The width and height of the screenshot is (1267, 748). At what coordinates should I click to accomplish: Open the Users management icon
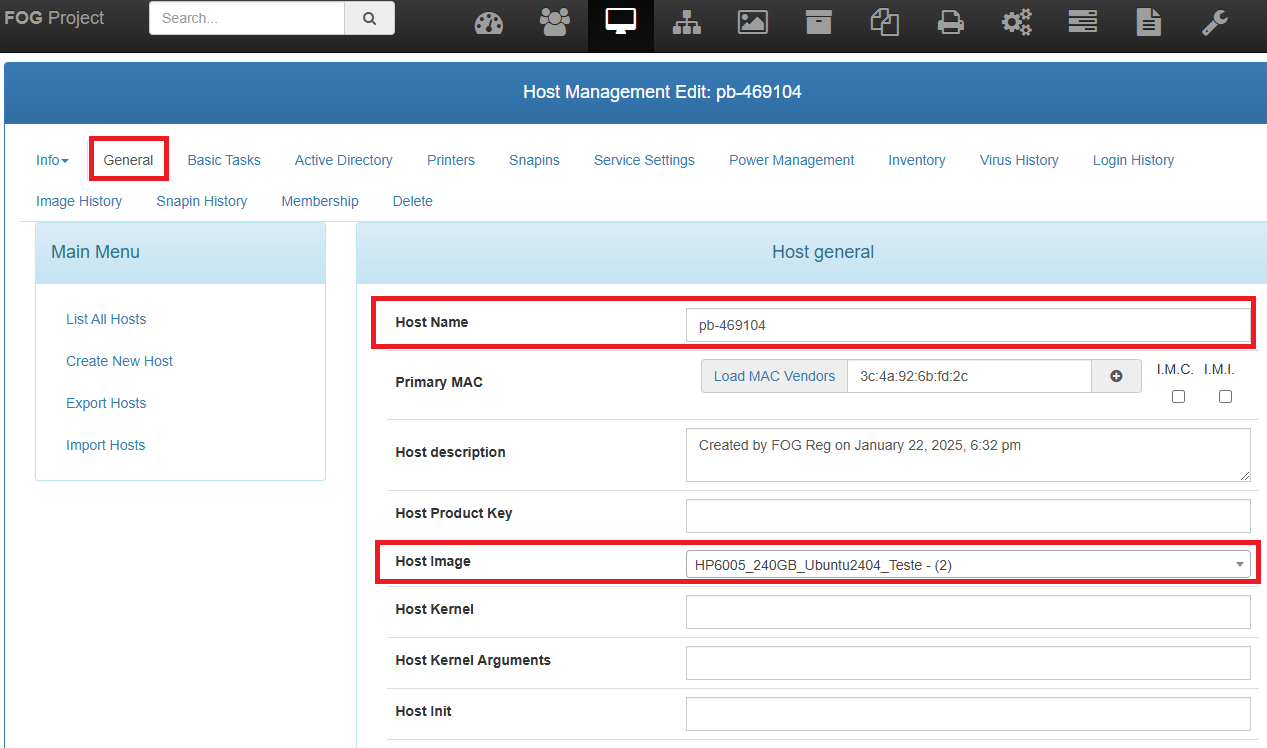click(x=554, y=23)
